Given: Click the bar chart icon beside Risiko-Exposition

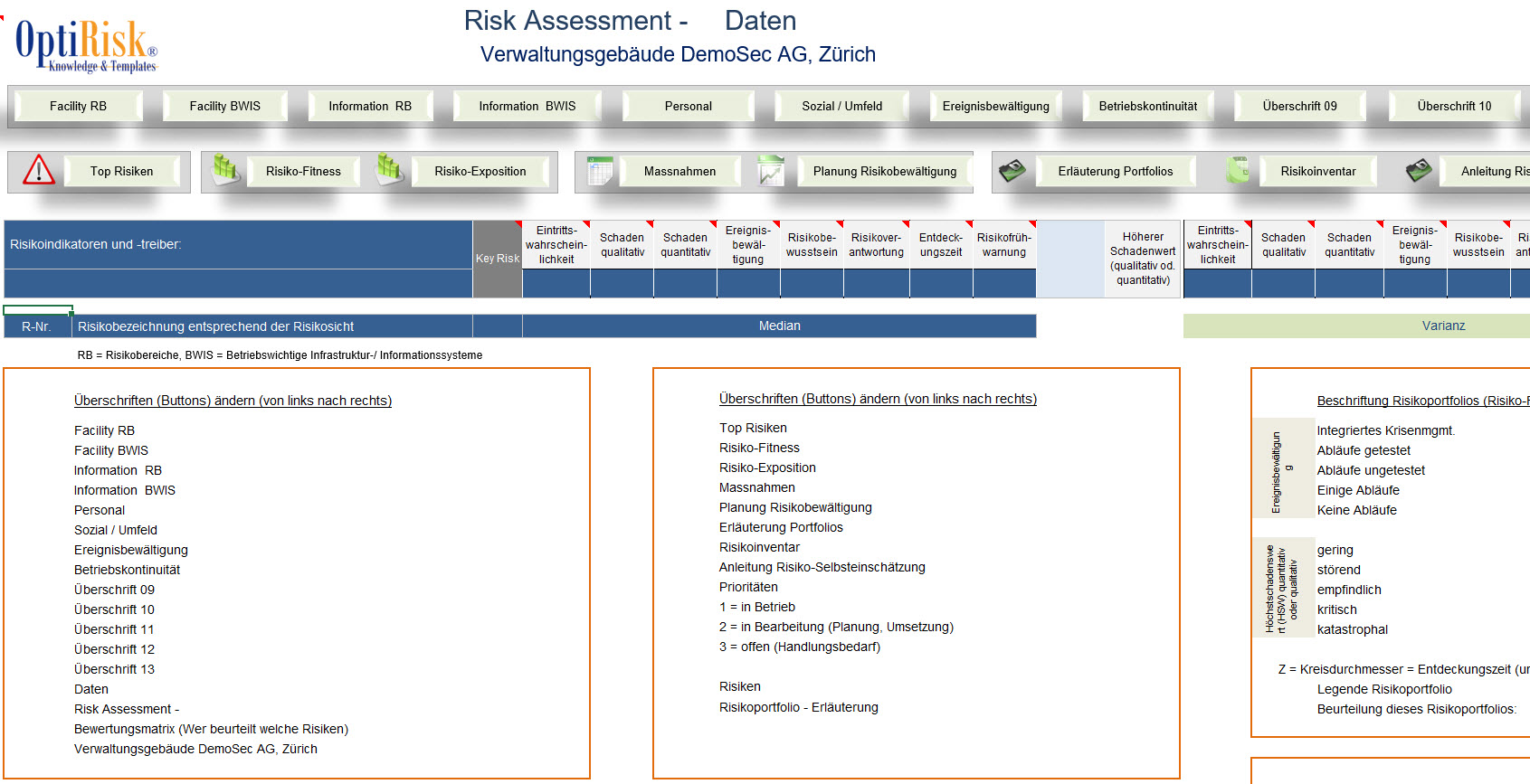Looking at the screenshot, I should [x=390, y=169].
